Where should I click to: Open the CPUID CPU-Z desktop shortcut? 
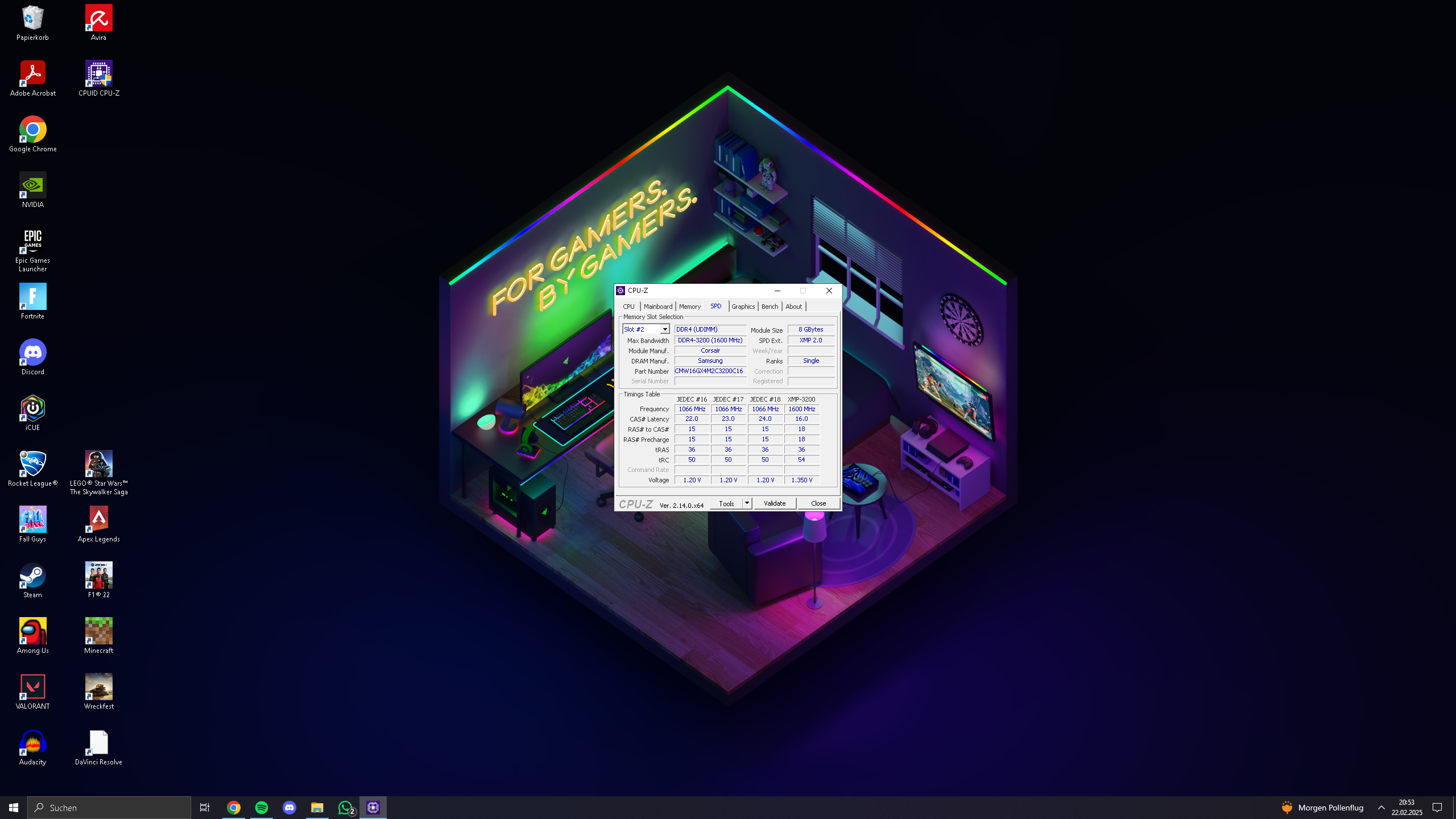click(x=98, y=74)
